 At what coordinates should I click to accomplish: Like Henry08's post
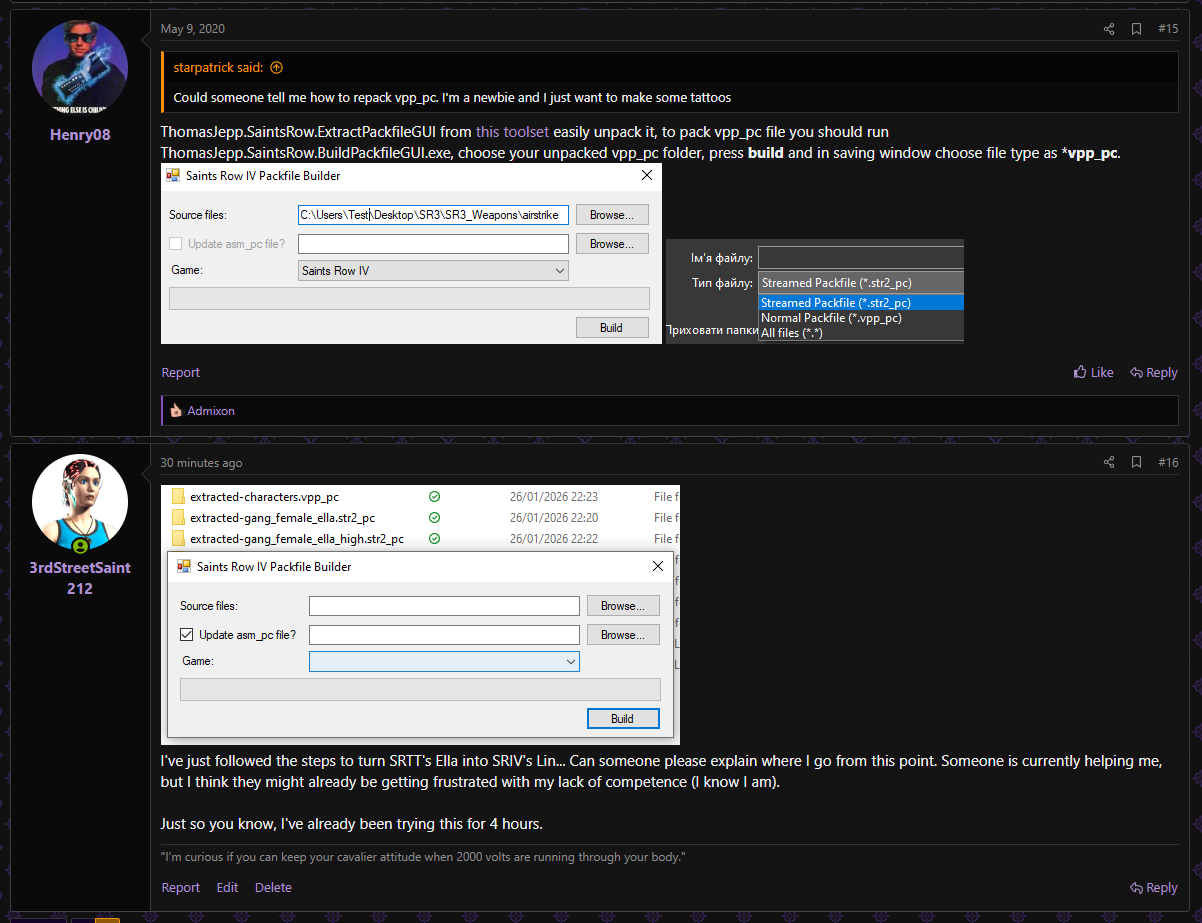(1093, 372)
